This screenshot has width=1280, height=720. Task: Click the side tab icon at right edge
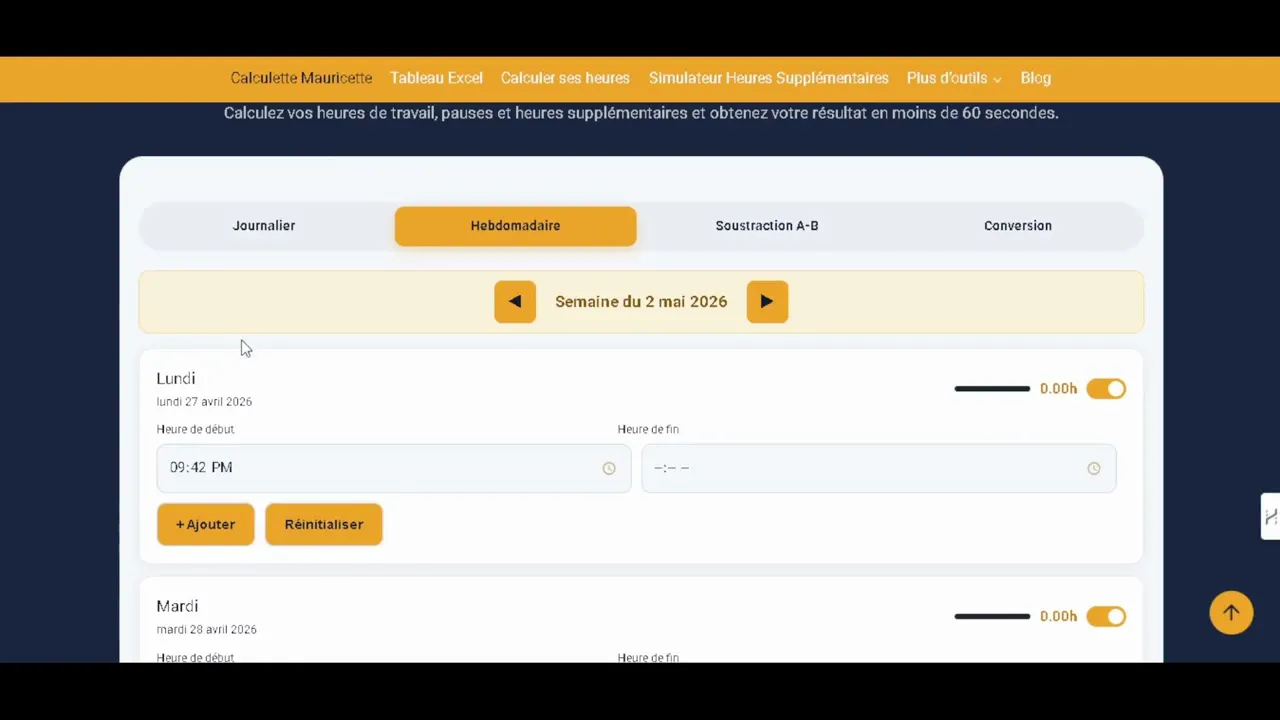tap(1270, 516)
